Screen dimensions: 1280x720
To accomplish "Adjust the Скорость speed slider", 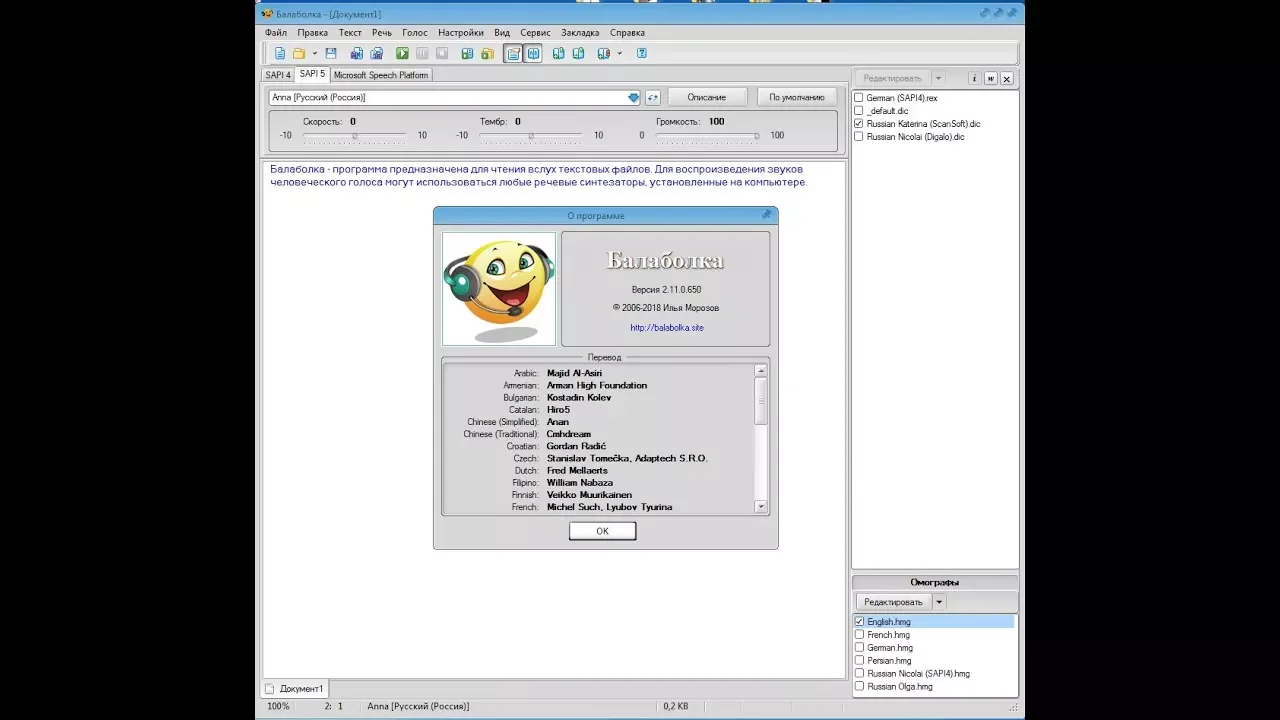I will 355,135.
